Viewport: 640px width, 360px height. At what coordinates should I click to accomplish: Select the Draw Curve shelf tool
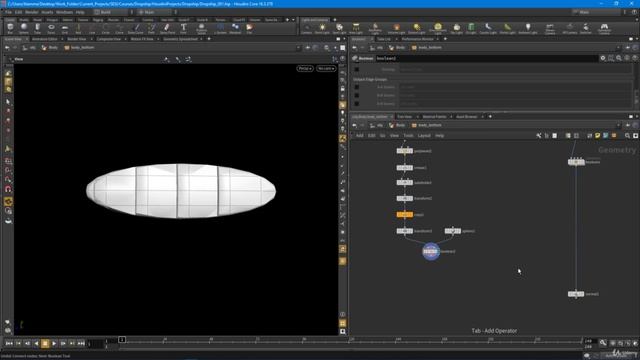point(136,29)
